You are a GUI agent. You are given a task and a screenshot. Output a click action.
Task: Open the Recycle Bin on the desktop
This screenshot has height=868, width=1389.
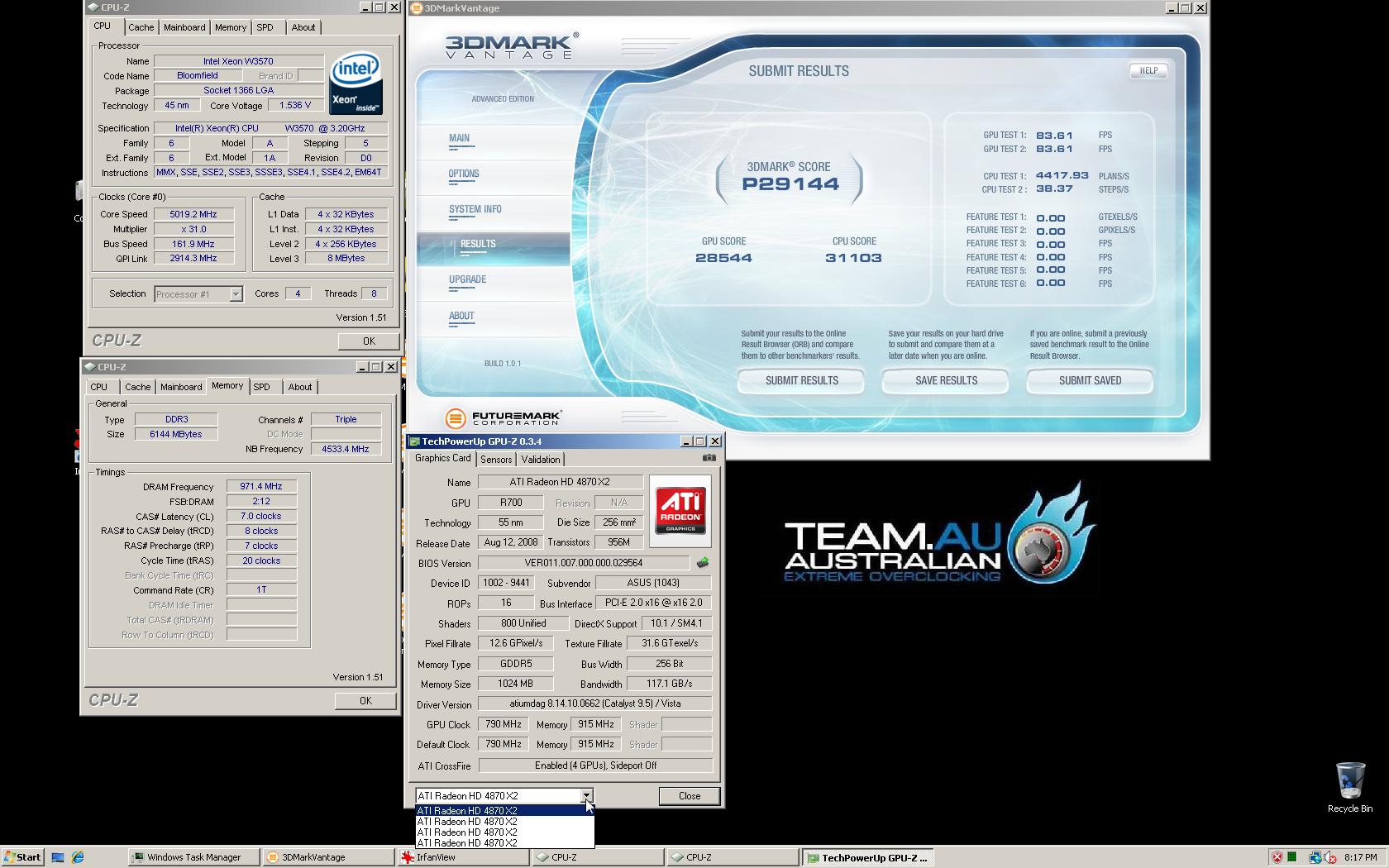(x=1349, y=788)
